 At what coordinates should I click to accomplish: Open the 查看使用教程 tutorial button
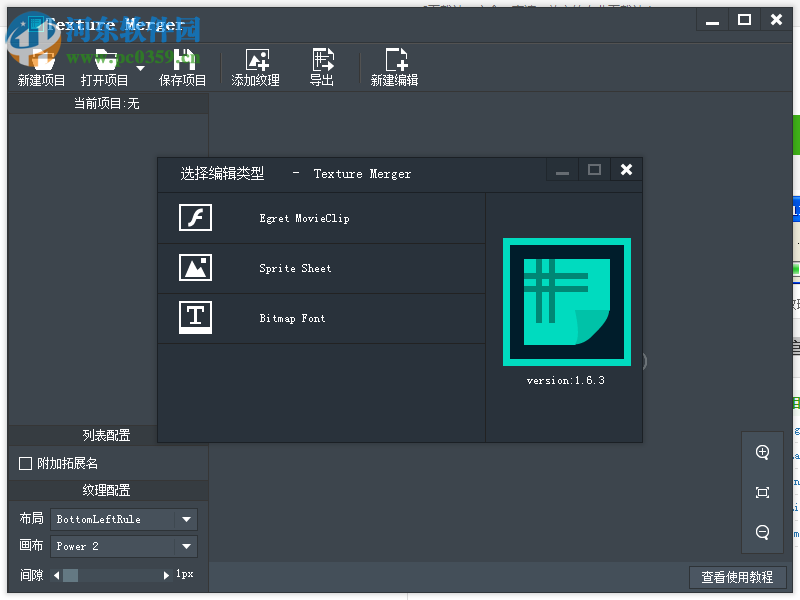point(737,577)
